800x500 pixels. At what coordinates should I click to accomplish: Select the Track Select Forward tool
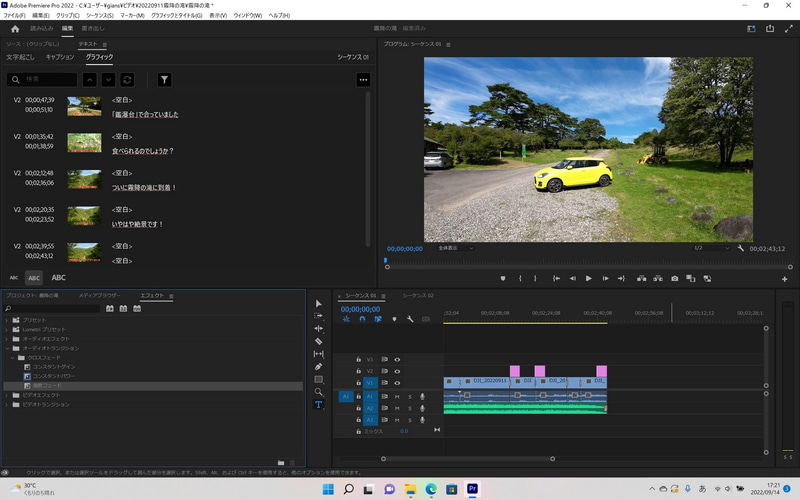(x=319, y=315)
